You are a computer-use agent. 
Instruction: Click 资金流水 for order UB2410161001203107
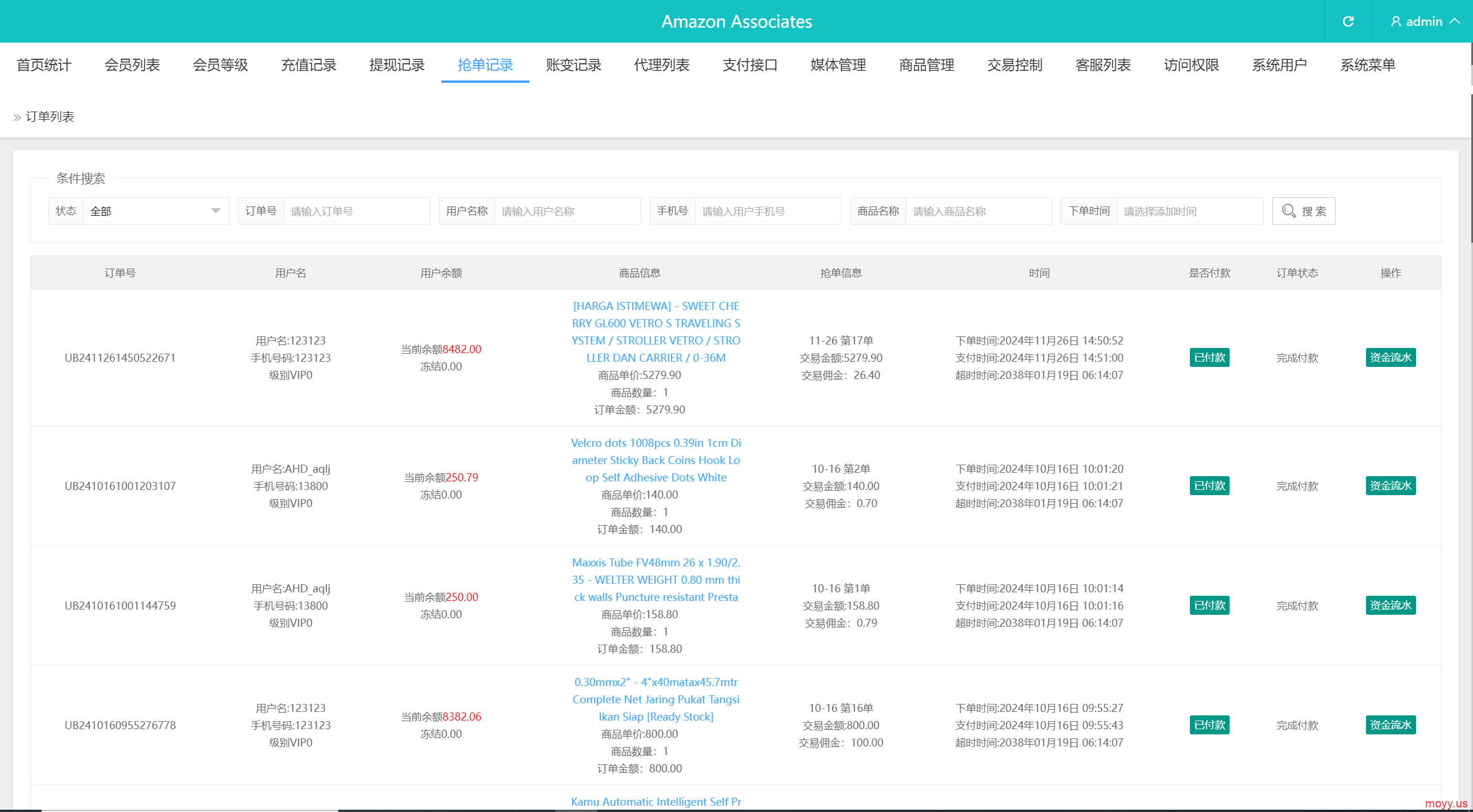point(1391,486)
